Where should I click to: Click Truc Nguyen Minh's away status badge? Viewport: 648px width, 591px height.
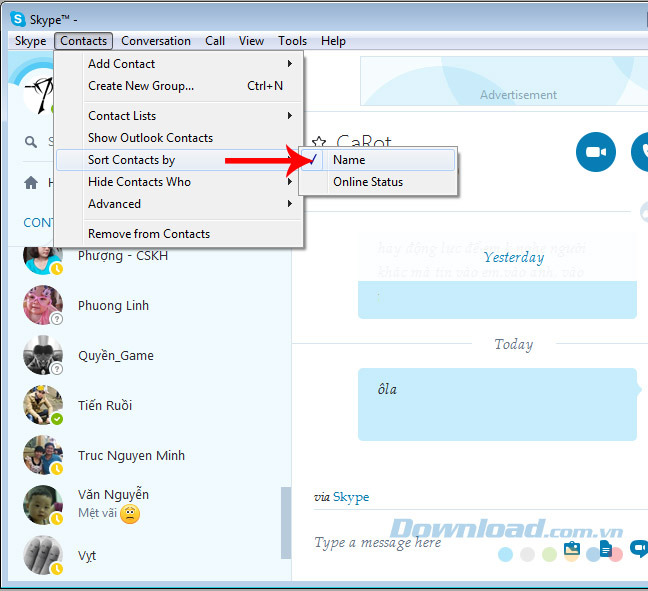57,469
